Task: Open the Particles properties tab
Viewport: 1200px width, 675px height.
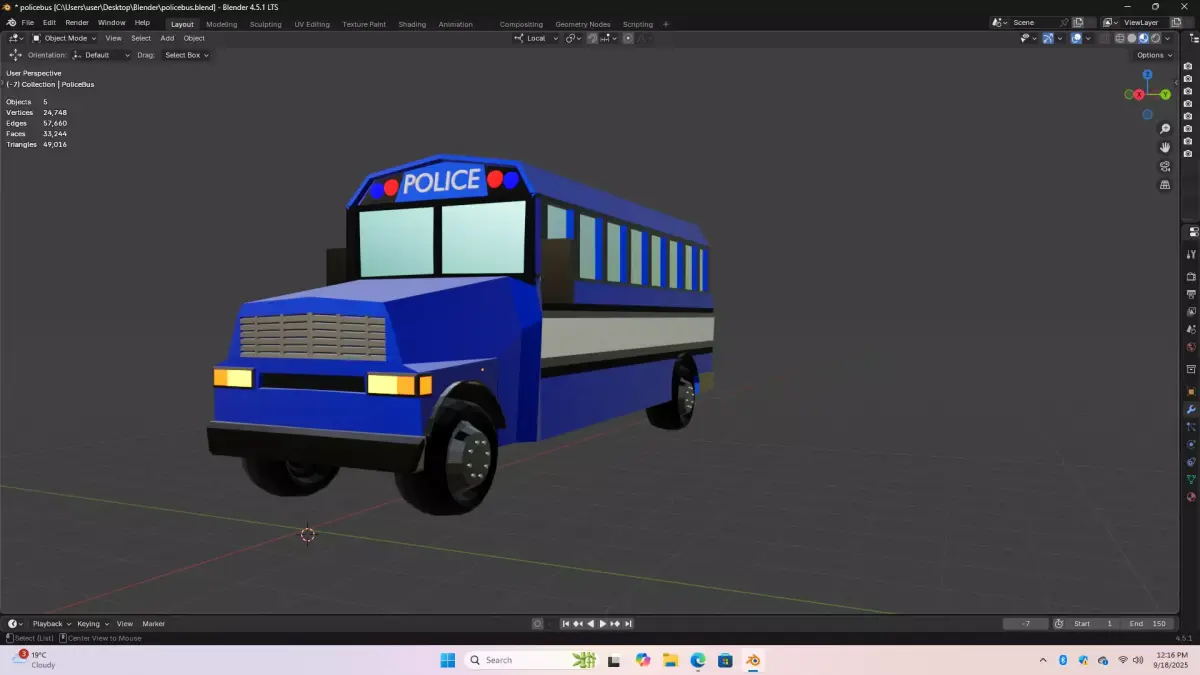Action: pyautogui.click(x=1191, y=427)
